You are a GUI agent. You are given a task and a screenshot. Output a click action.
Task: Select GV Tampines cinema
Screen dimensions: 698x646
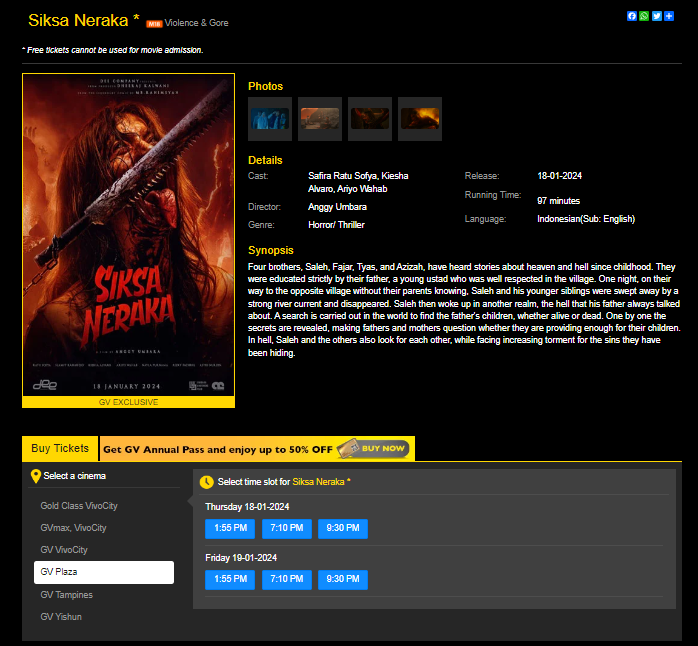[x=66, y=595]
